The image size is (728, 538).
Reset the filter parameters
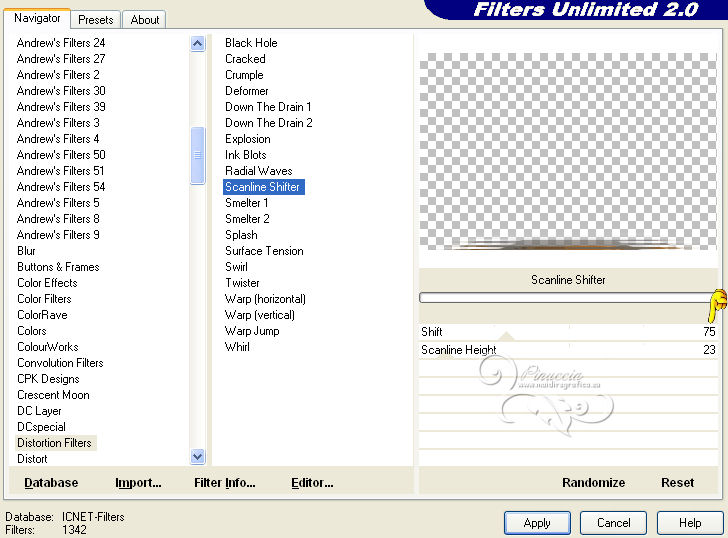(677, 483)
